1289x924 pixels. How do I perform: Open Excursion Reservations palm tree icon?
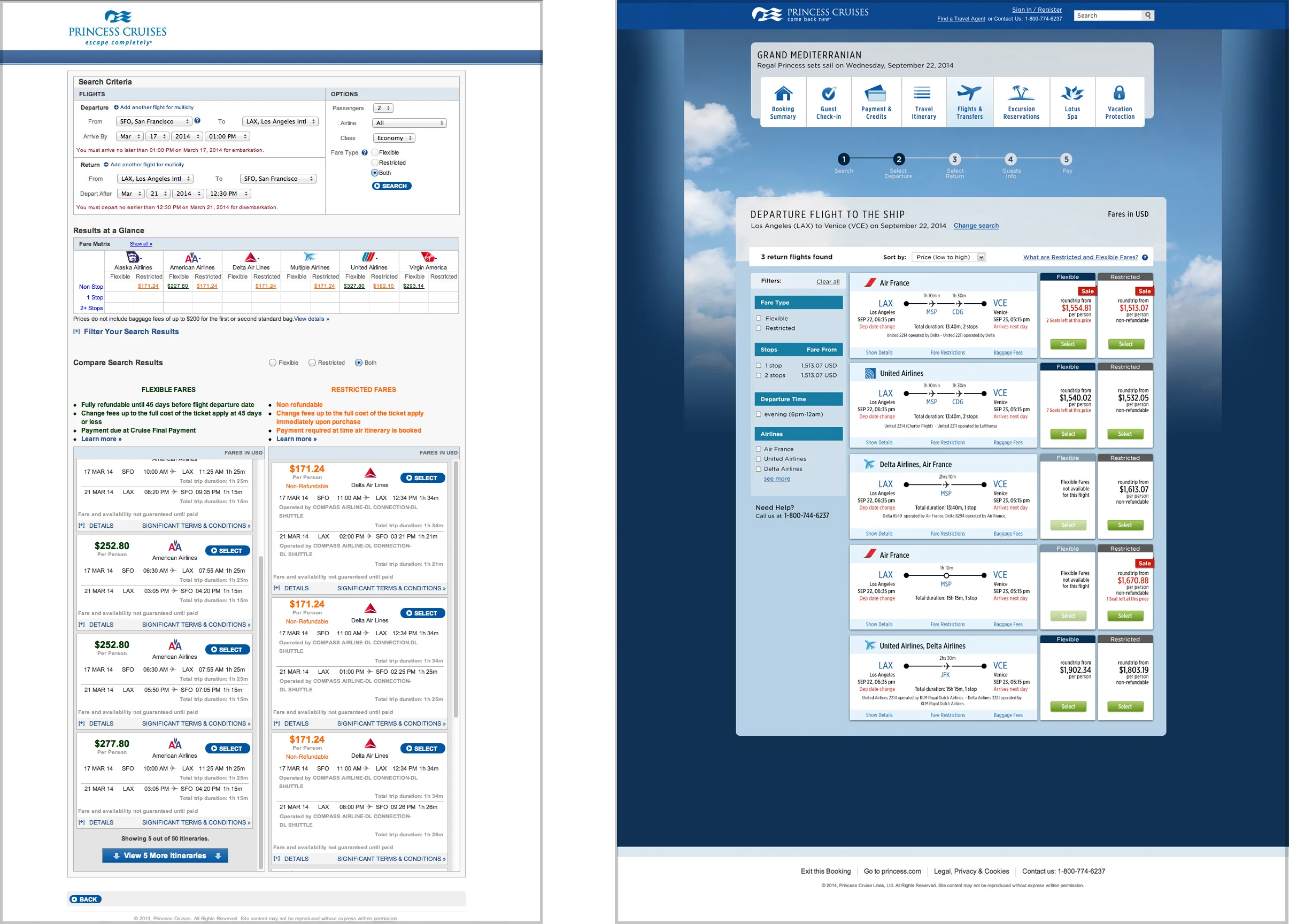pyautogui.click(x=1021, y=93)
